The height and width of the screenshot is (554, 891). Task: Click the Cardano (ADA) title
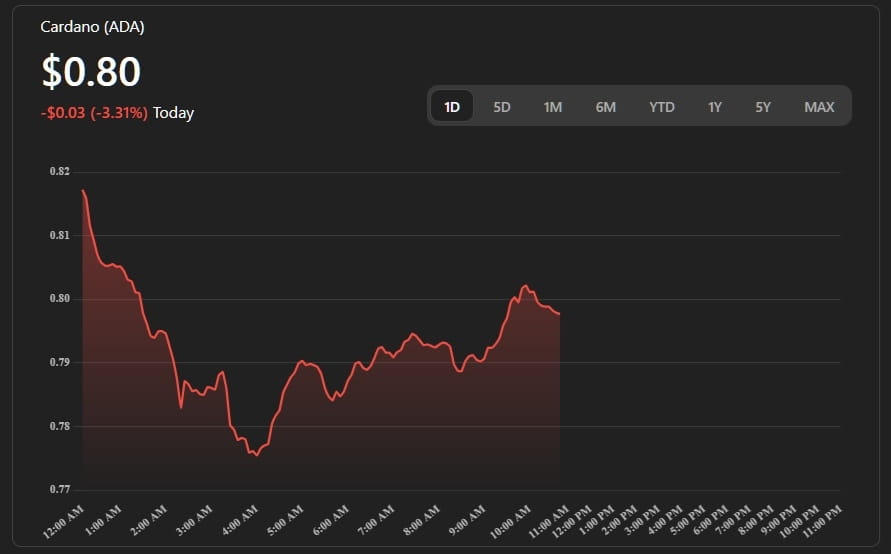(x=92, y=27)
